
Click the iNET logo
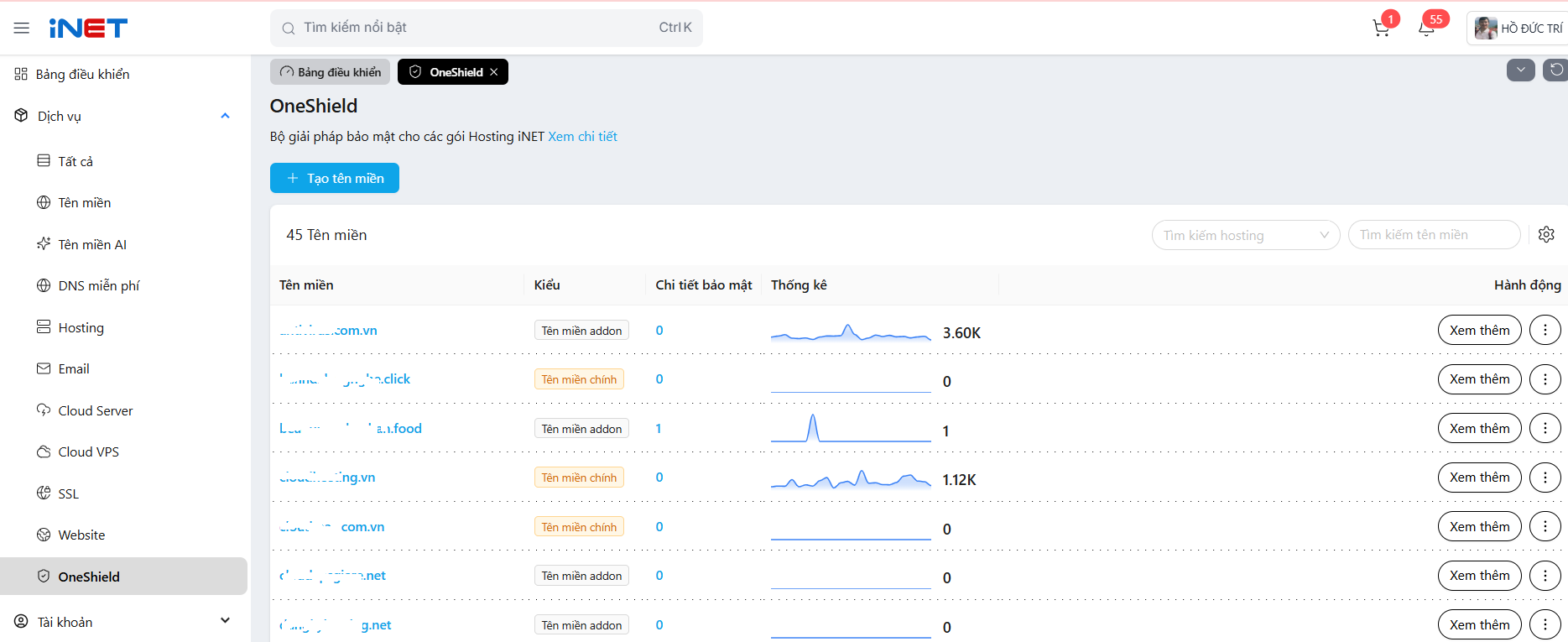click(88, 29)
